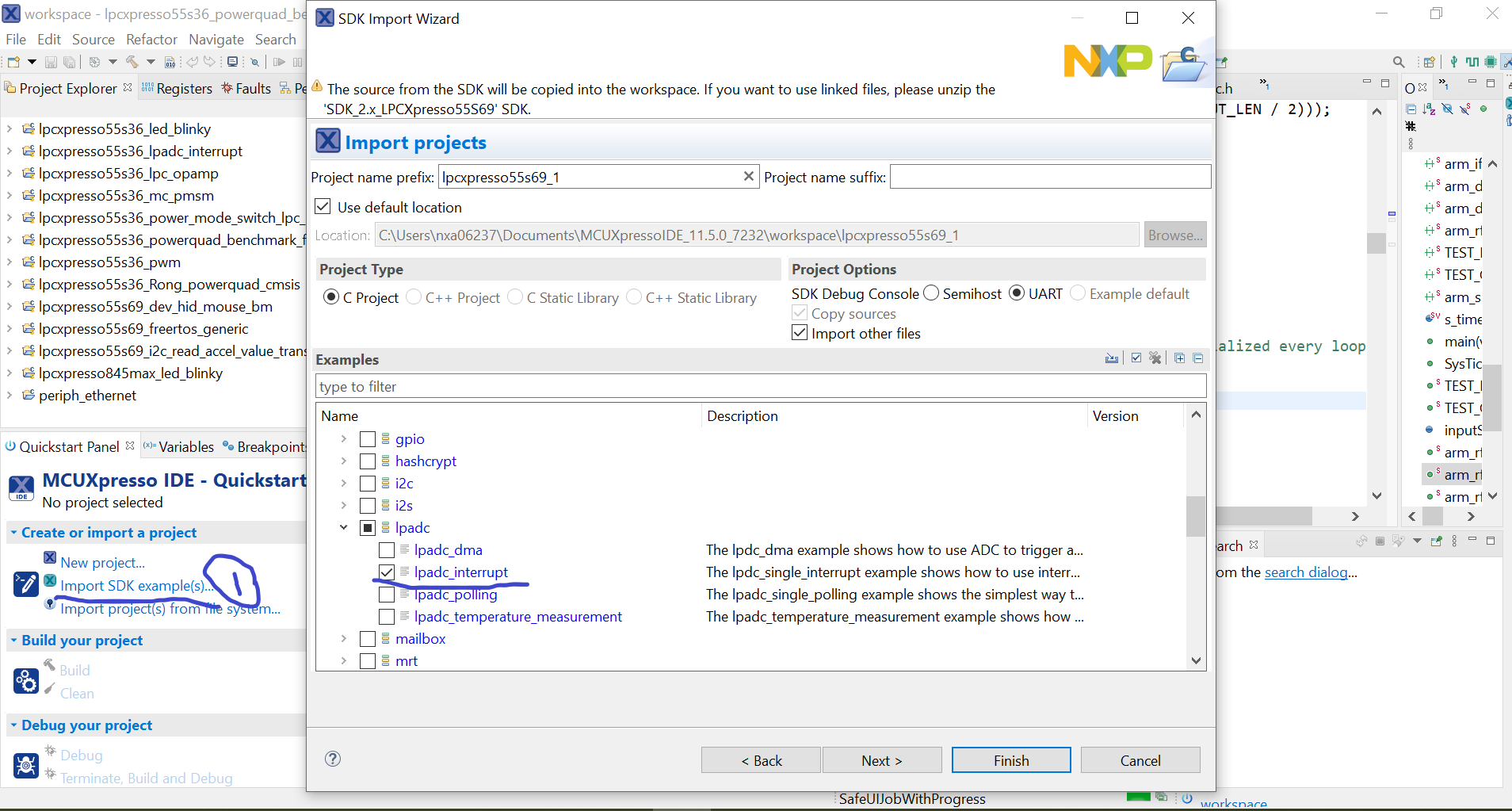Screen dimensions: 1512x811
Task: Open the wizard help question mark icon
Action: (x=333, y=759)
